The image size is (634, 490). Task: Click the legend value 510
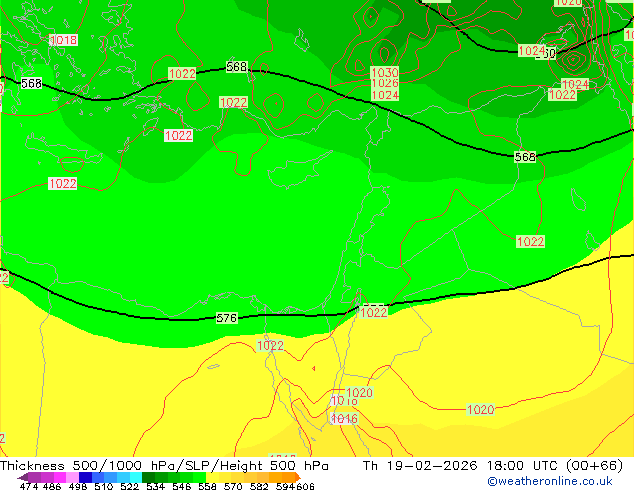104,486
